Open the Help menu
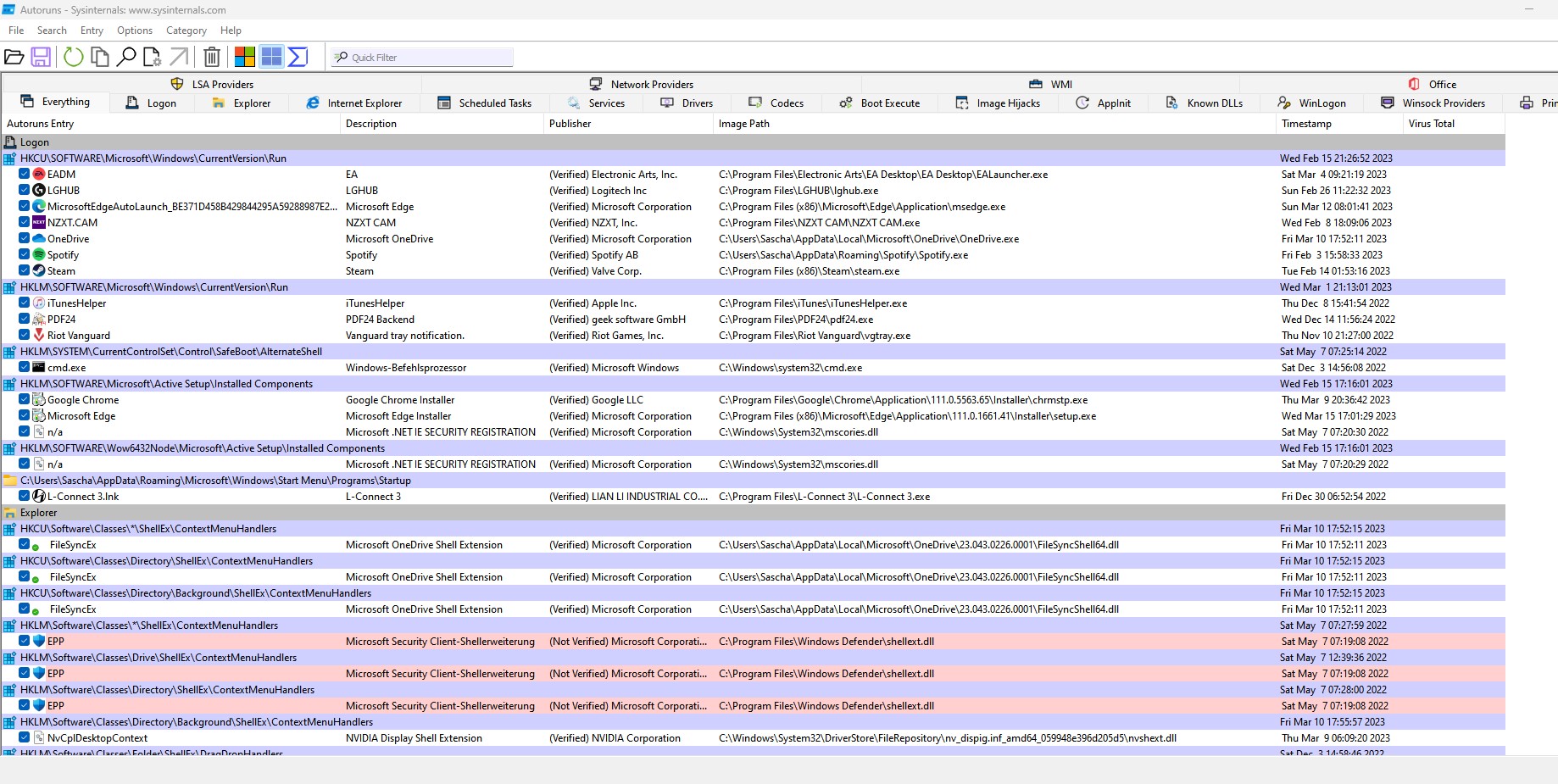 [x=231, y=31]
